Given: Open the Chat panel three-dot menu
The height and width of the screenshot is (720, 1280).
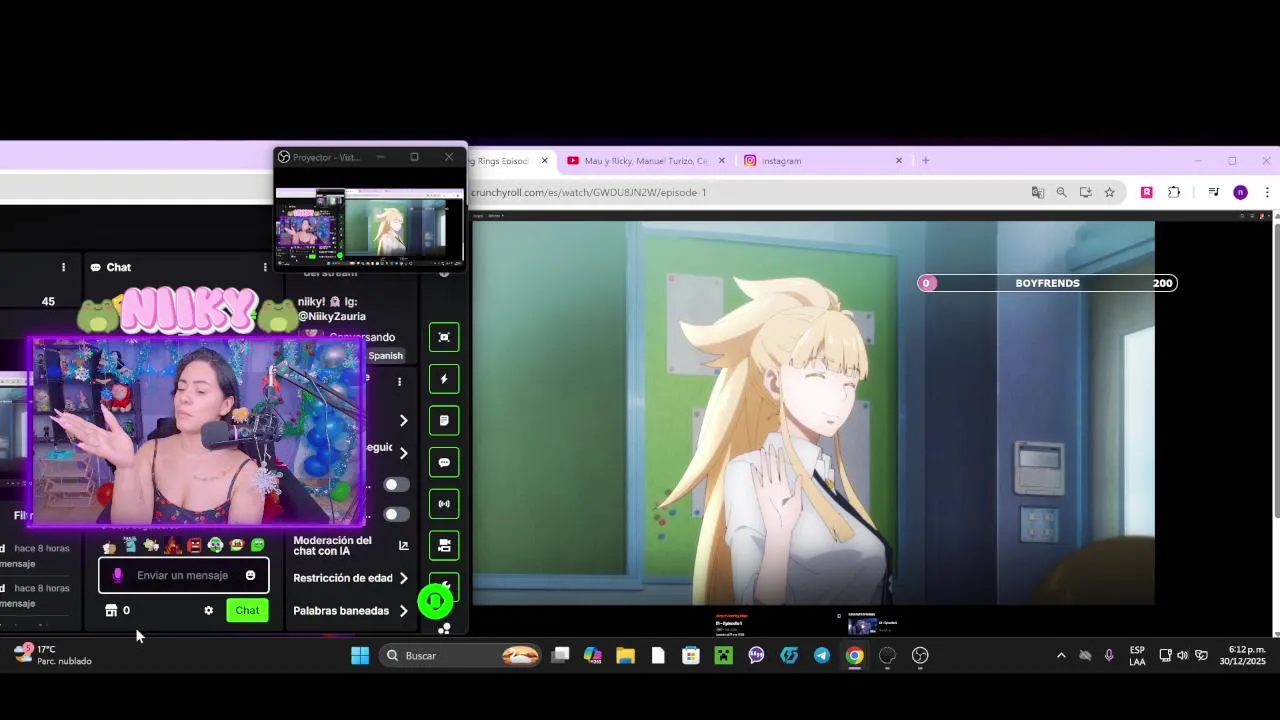Looking at the screenshot, I should 264,267.
